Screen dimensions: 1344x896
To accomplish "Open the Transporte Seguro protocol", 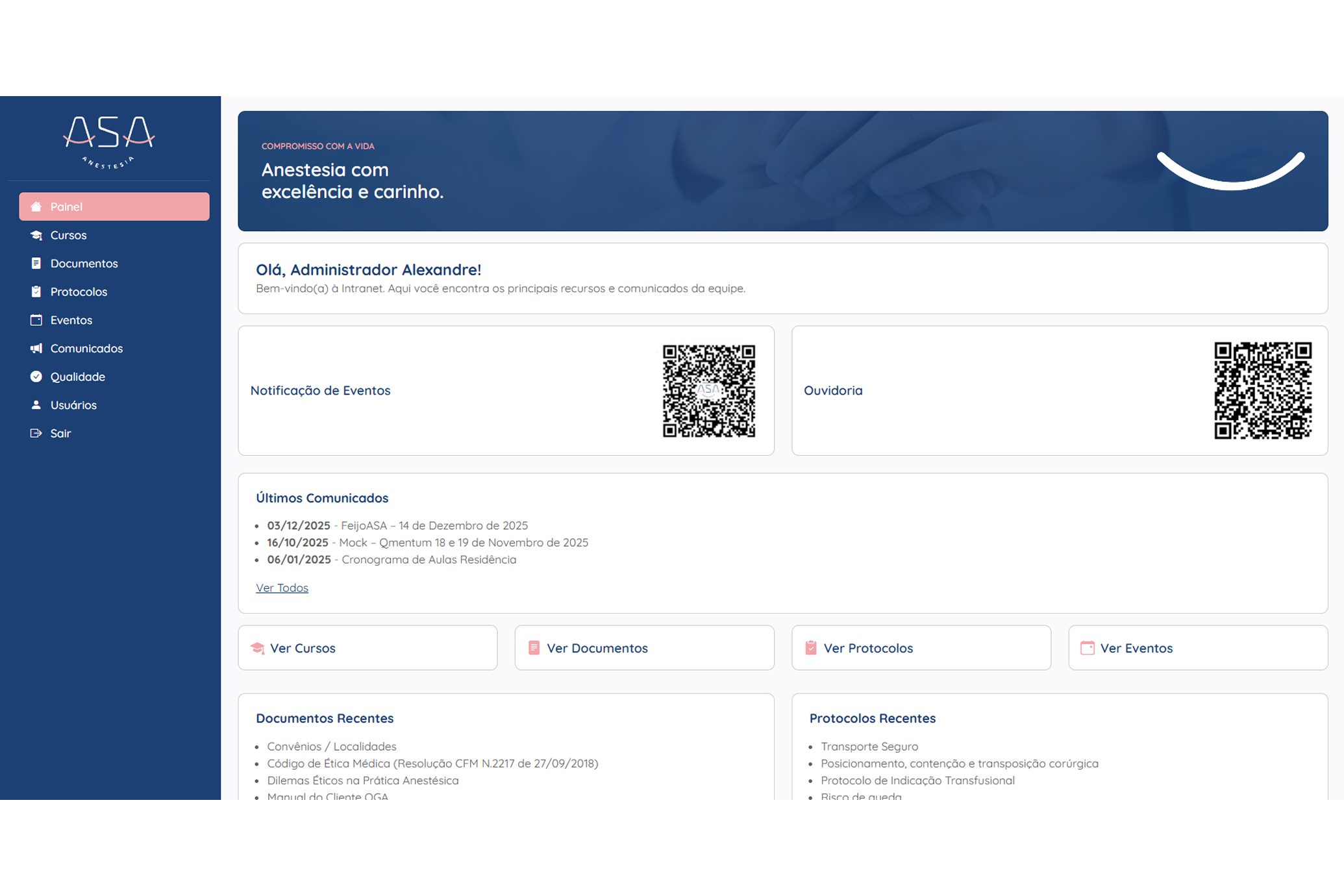I will click(x=869, y=746).
